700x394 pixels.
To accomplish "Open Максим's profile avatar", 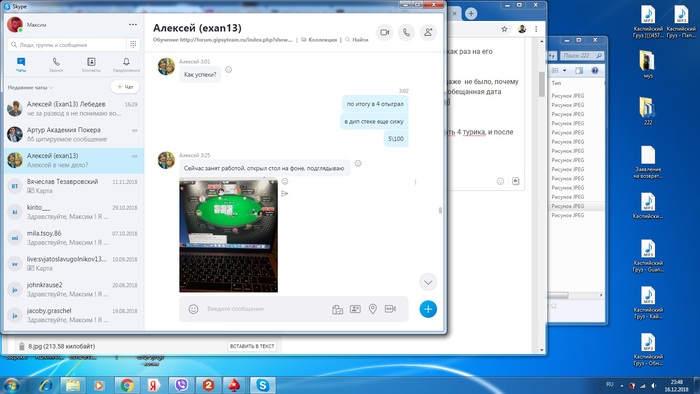I will [15, 25].
